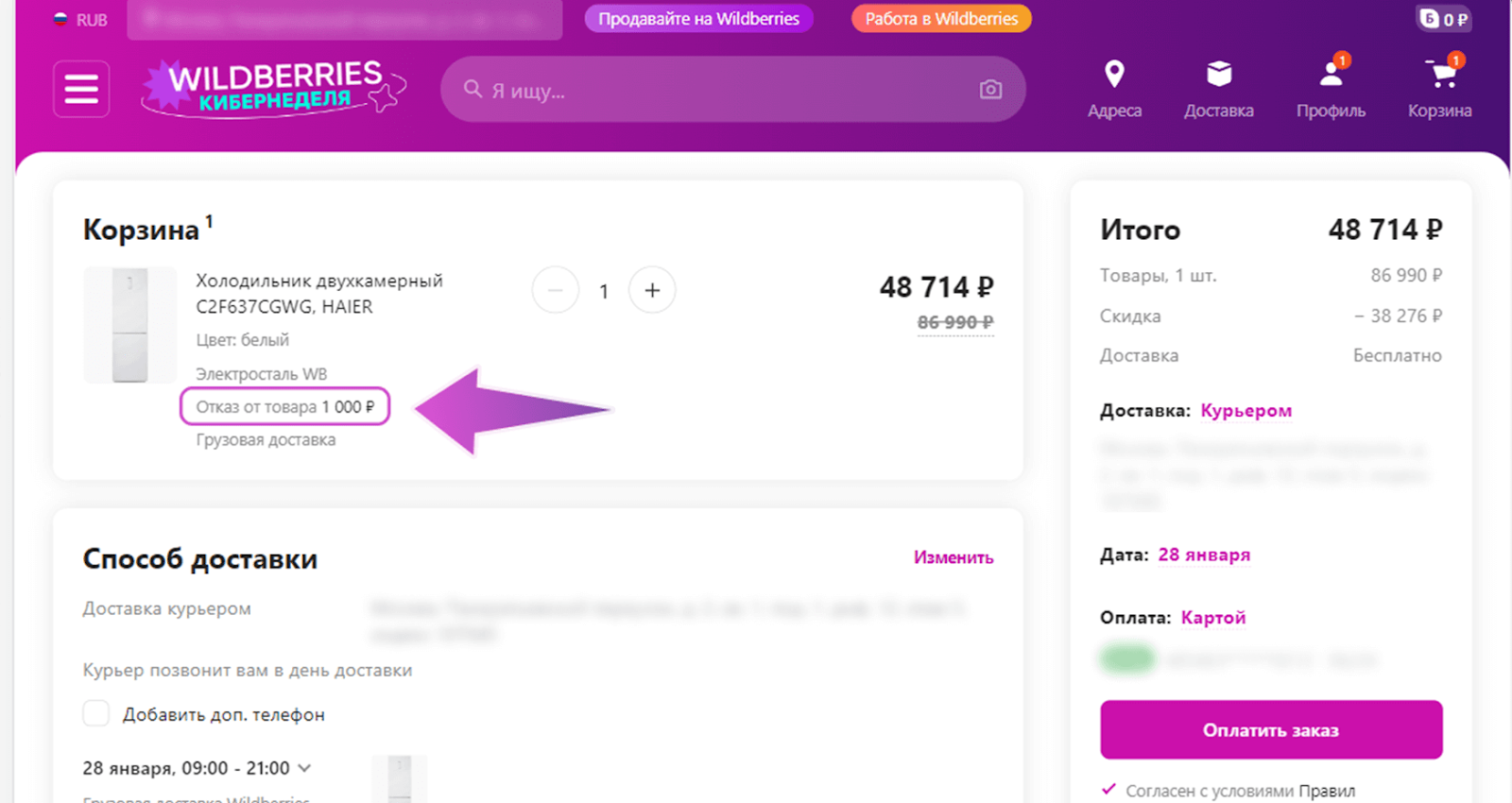
Task: Open Адреса pickup points
Action: pos(1114,90)
